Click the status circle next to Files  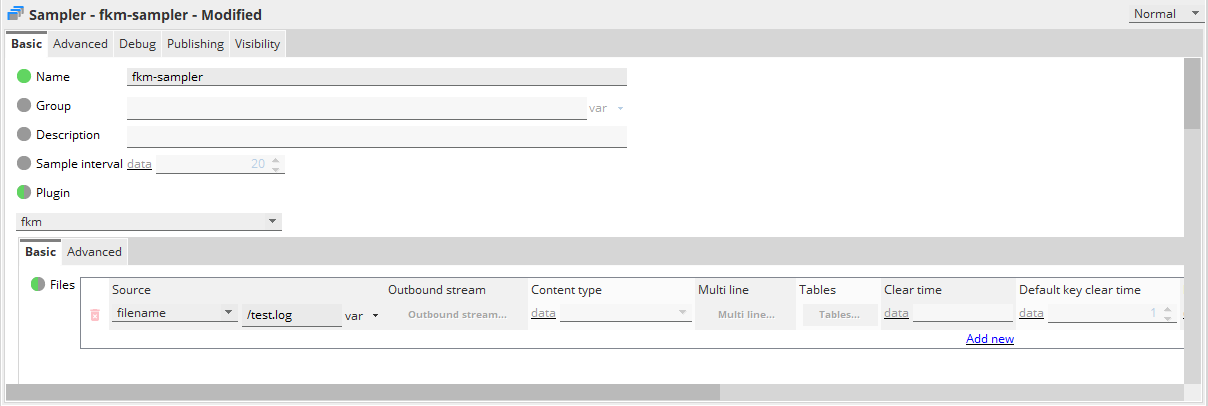(38, 284)
